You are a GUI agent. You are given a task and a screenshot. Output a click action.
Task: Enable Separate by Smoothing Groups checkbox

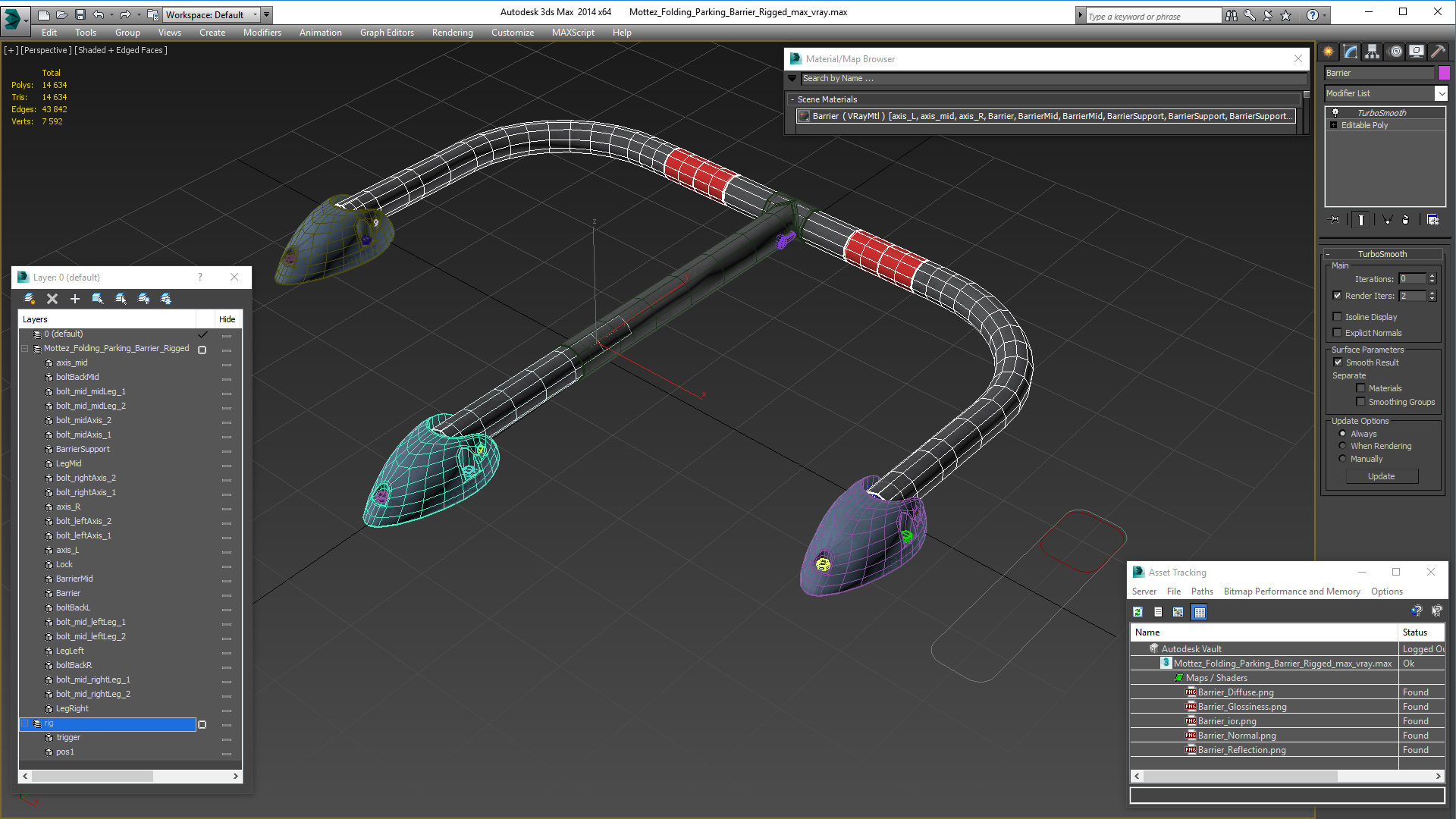1360,402
